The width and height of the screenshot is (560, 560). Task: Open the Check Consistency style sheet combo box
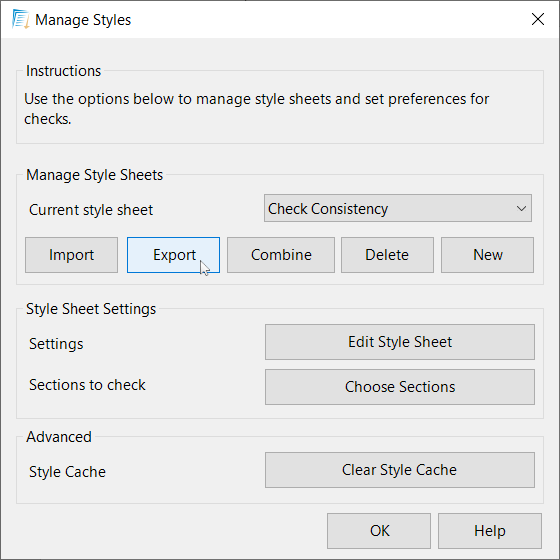pyautogui.click(x=398, y=208)
